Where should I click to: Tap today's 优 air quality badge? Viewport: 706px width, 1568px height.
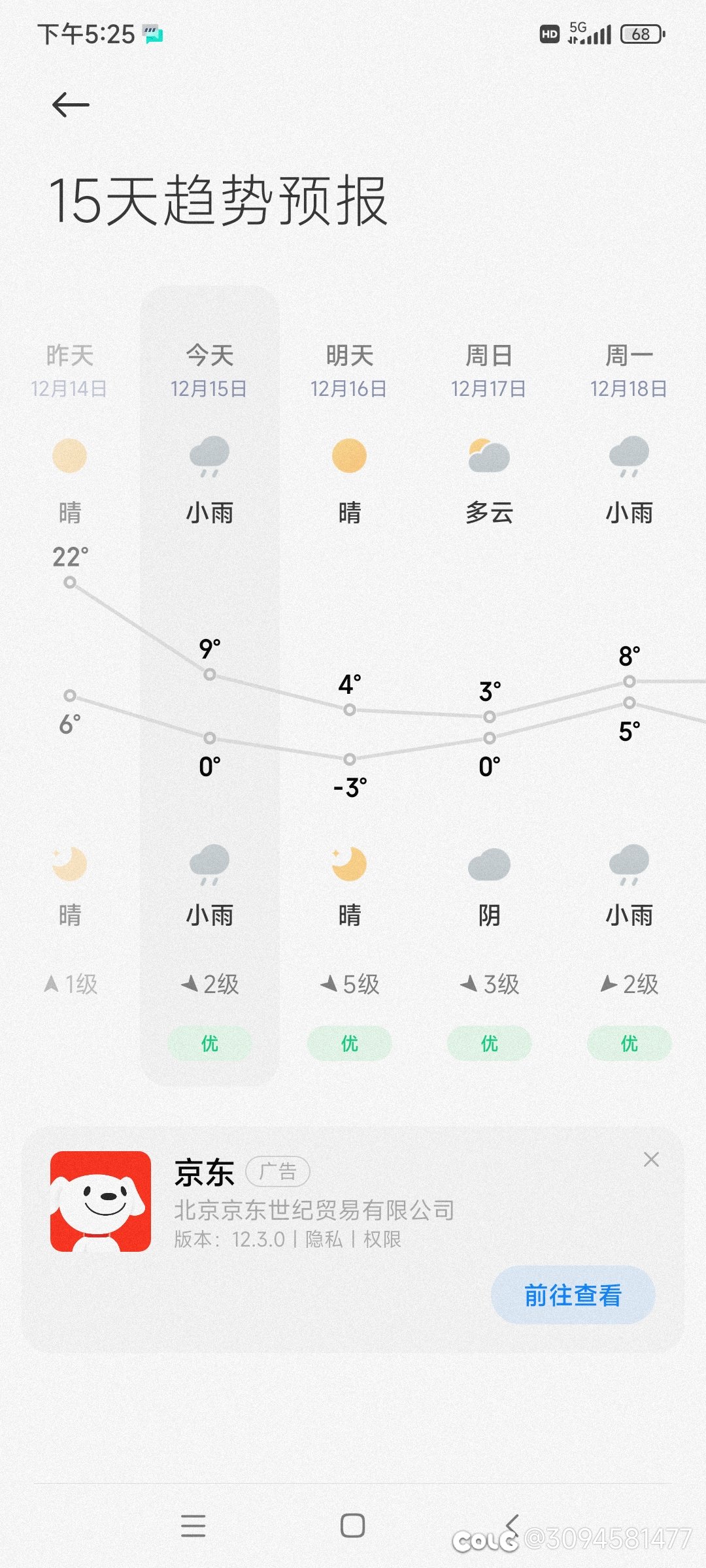point(210,1043)
